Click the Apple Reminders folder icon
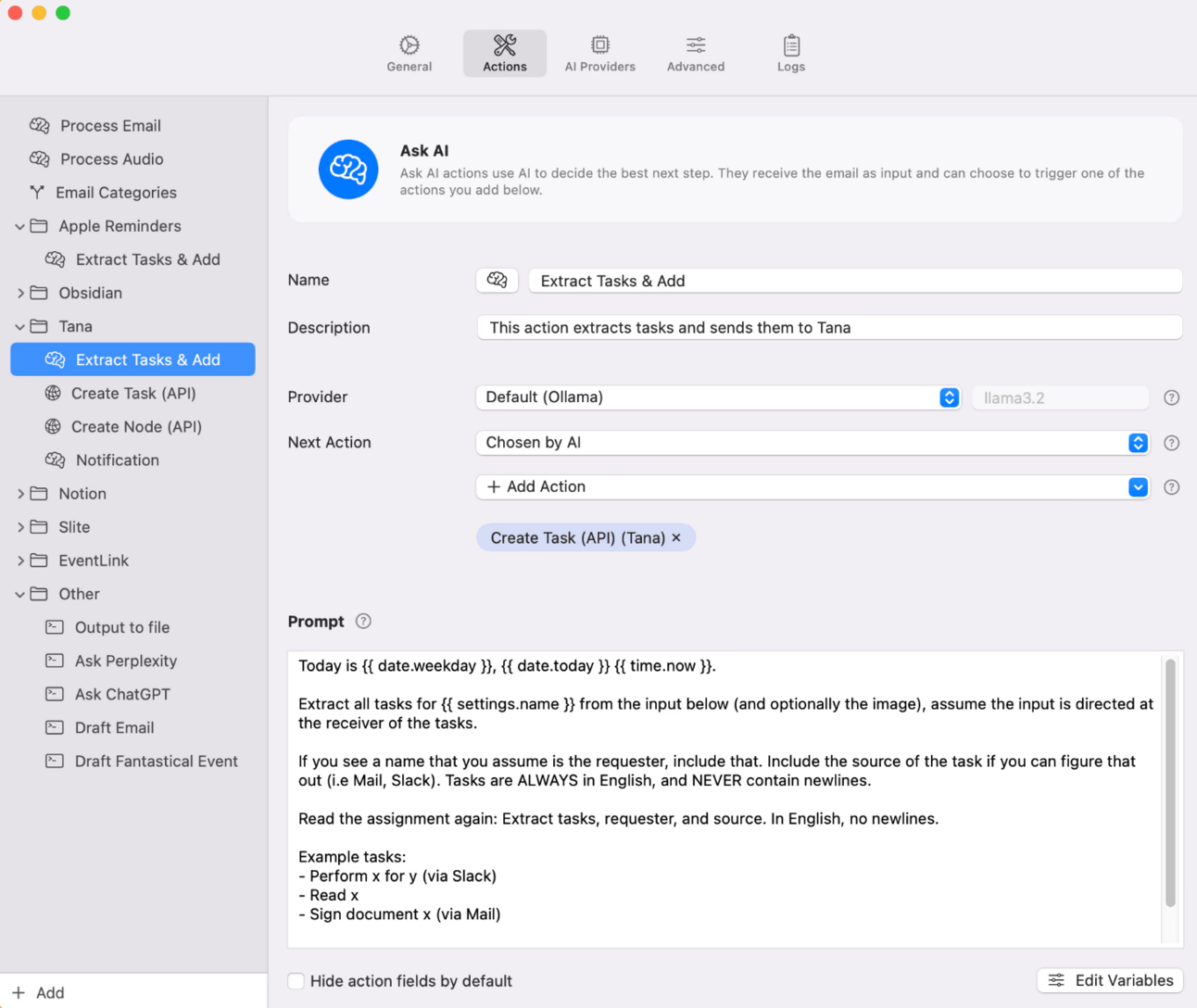The image size is (1197, 1008). [x=39, y=226]
